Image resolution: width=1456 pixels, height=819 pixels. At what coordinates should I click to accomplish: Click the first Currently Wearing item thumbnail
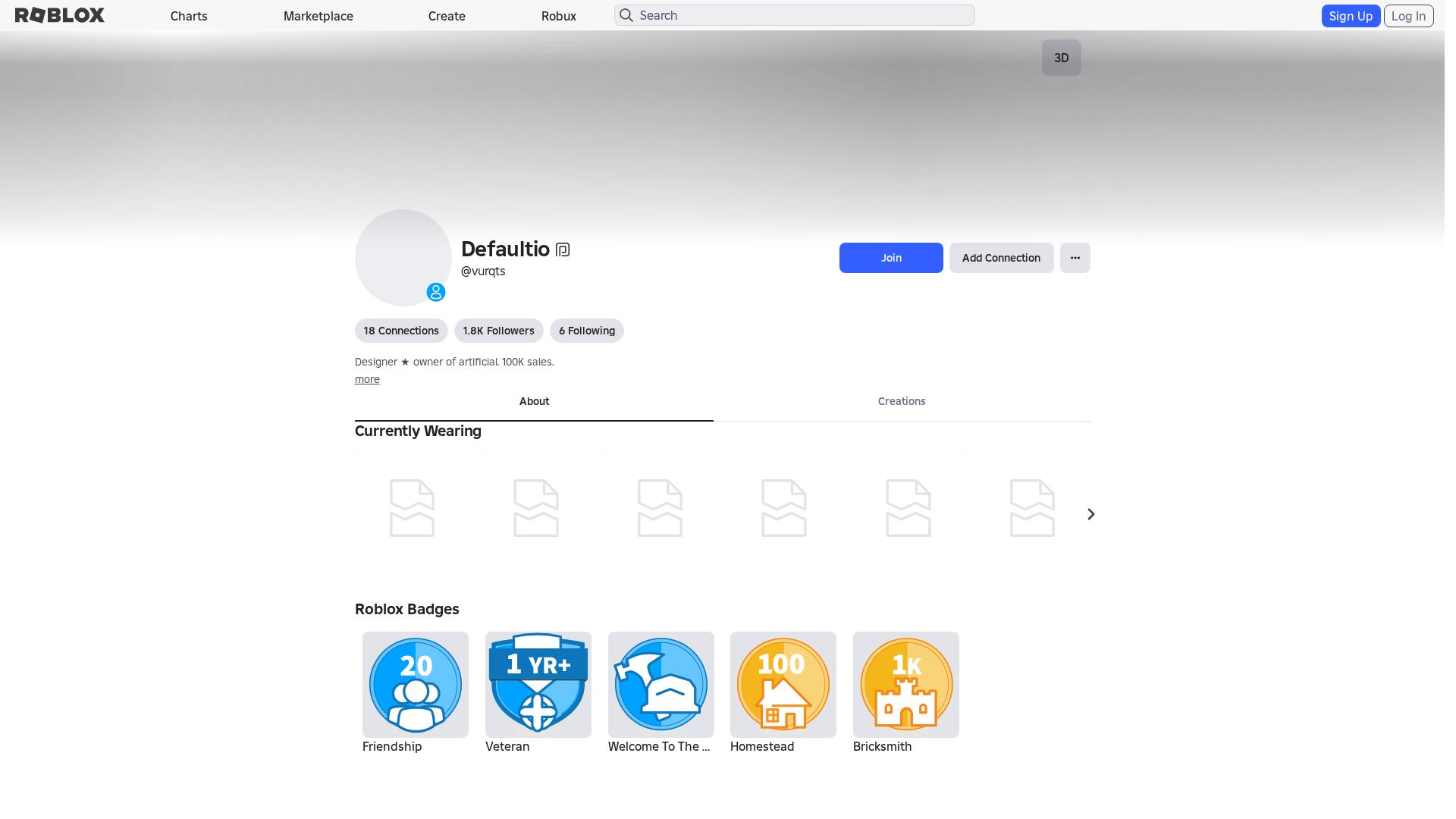(412, 508)
